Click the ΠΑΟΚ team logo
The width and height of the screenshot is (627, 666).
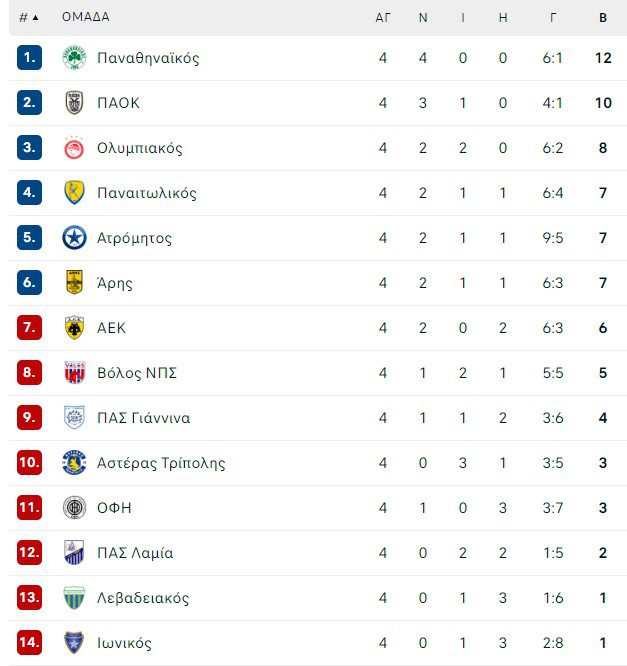coord(75,103)
